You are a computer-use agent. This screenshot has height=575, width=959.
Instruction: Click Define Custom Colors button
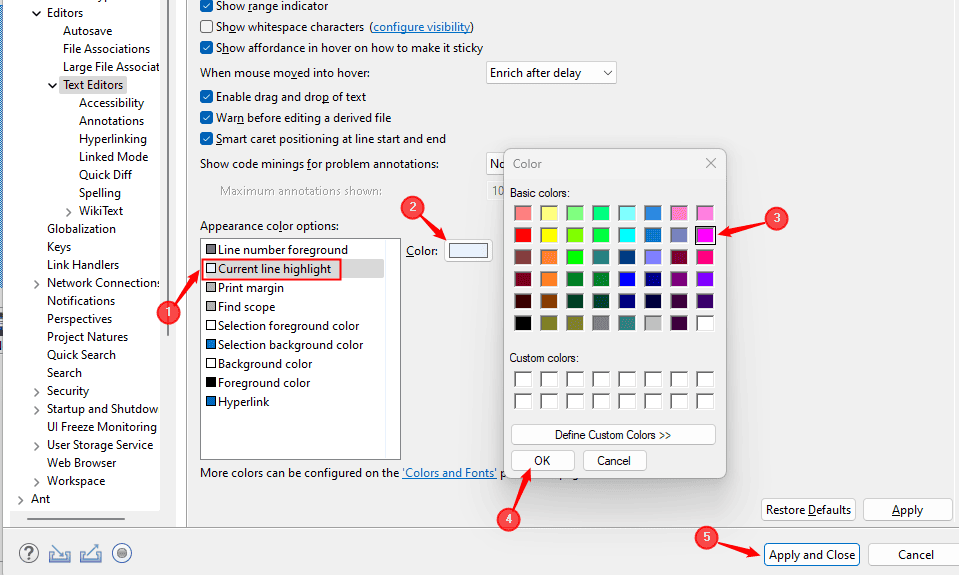tap(613, 435)
